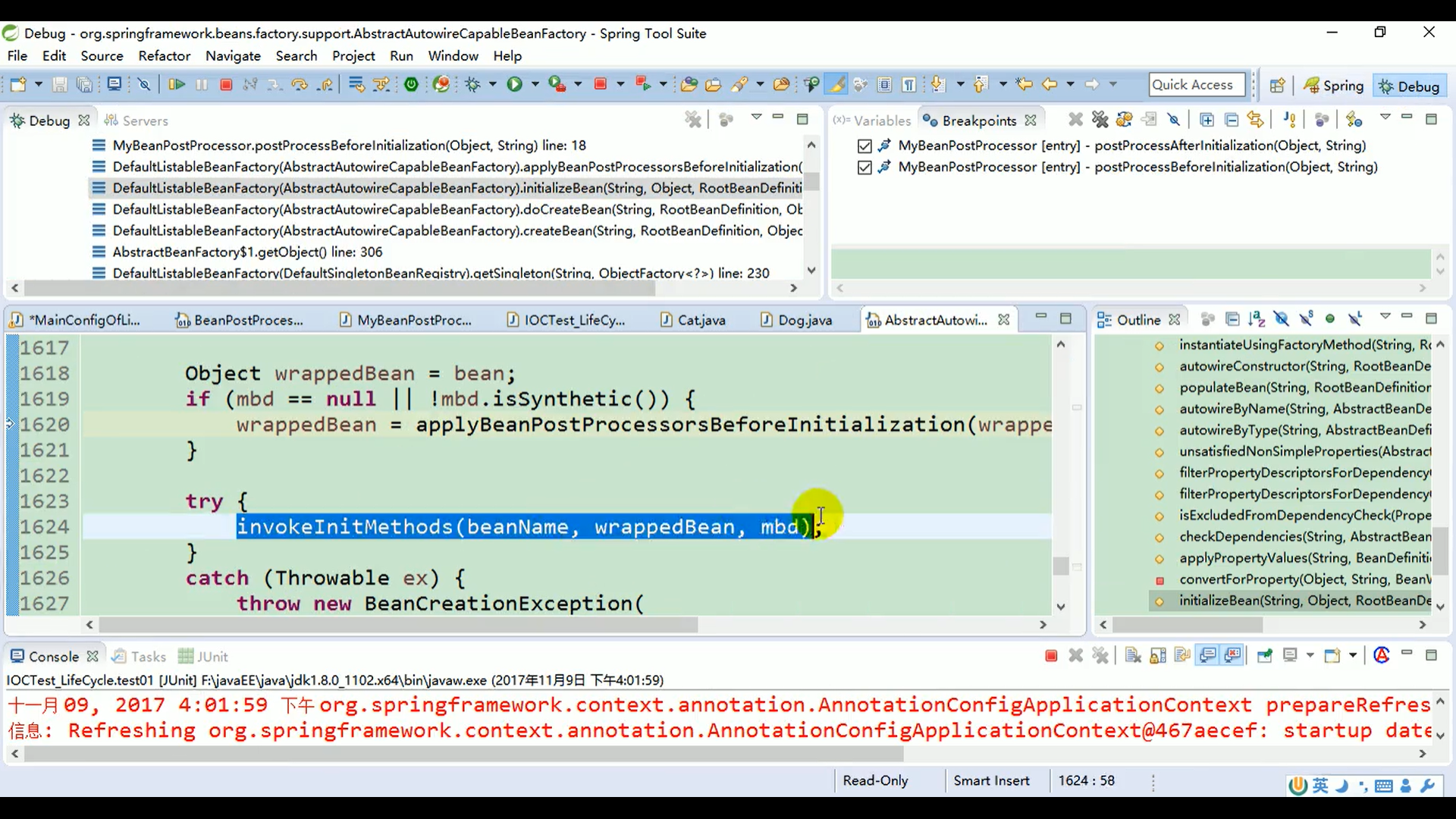Open the Refactor menu
The width and height of the screenshot is (1456, 819).
(x=164, y=56)
